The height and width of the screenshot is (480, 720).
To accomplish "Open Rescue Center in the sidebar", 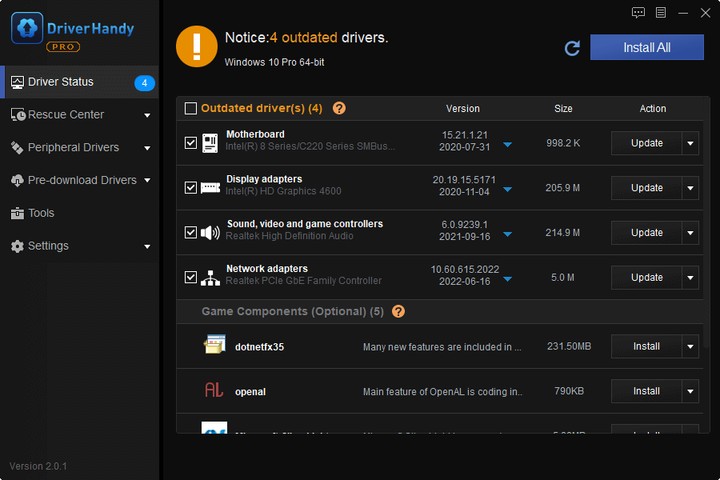I will point(79,115).
